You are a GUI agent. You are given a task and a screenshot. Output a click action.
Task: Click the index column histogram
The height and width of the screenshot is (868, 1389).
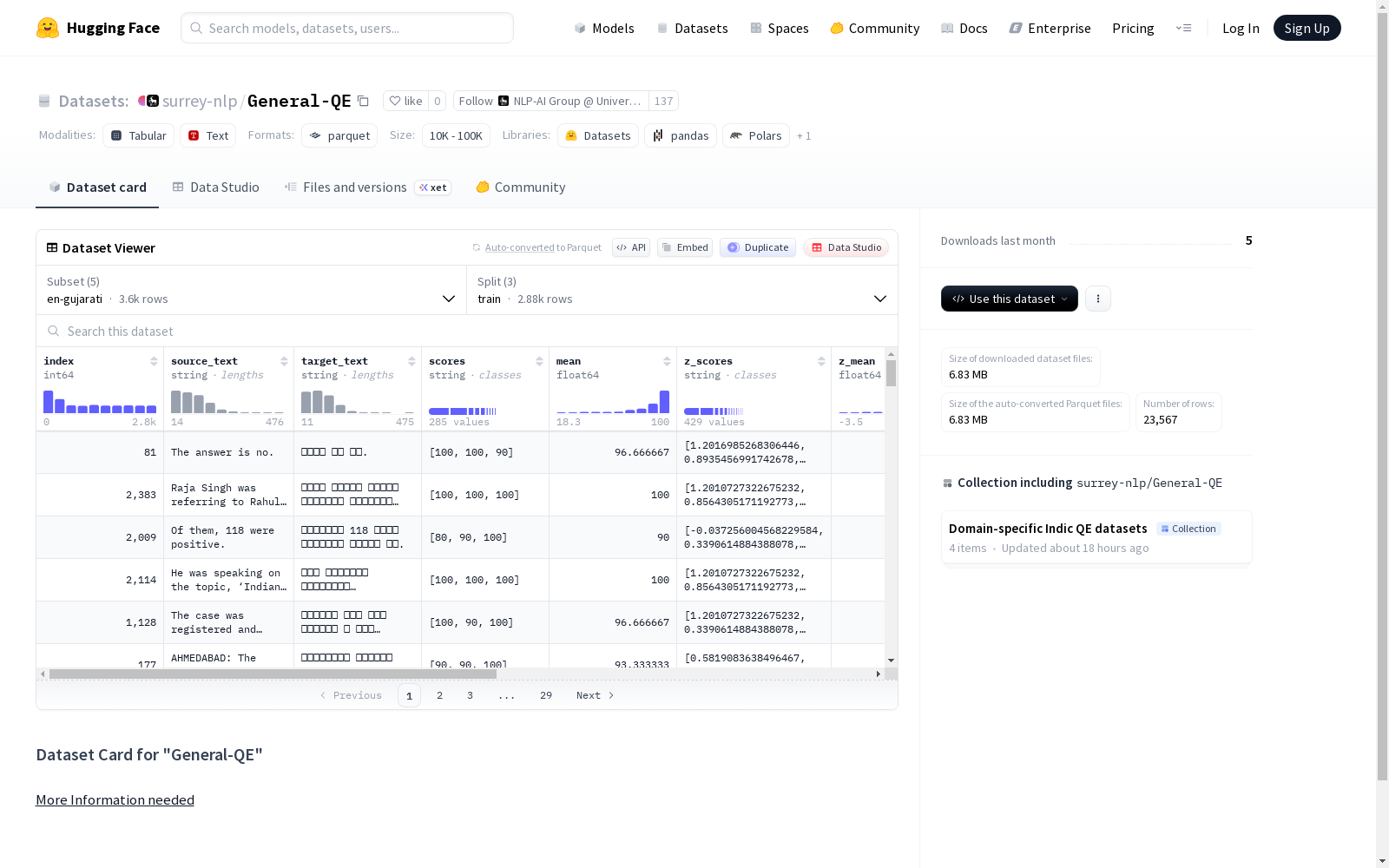[x=100, y=402]
